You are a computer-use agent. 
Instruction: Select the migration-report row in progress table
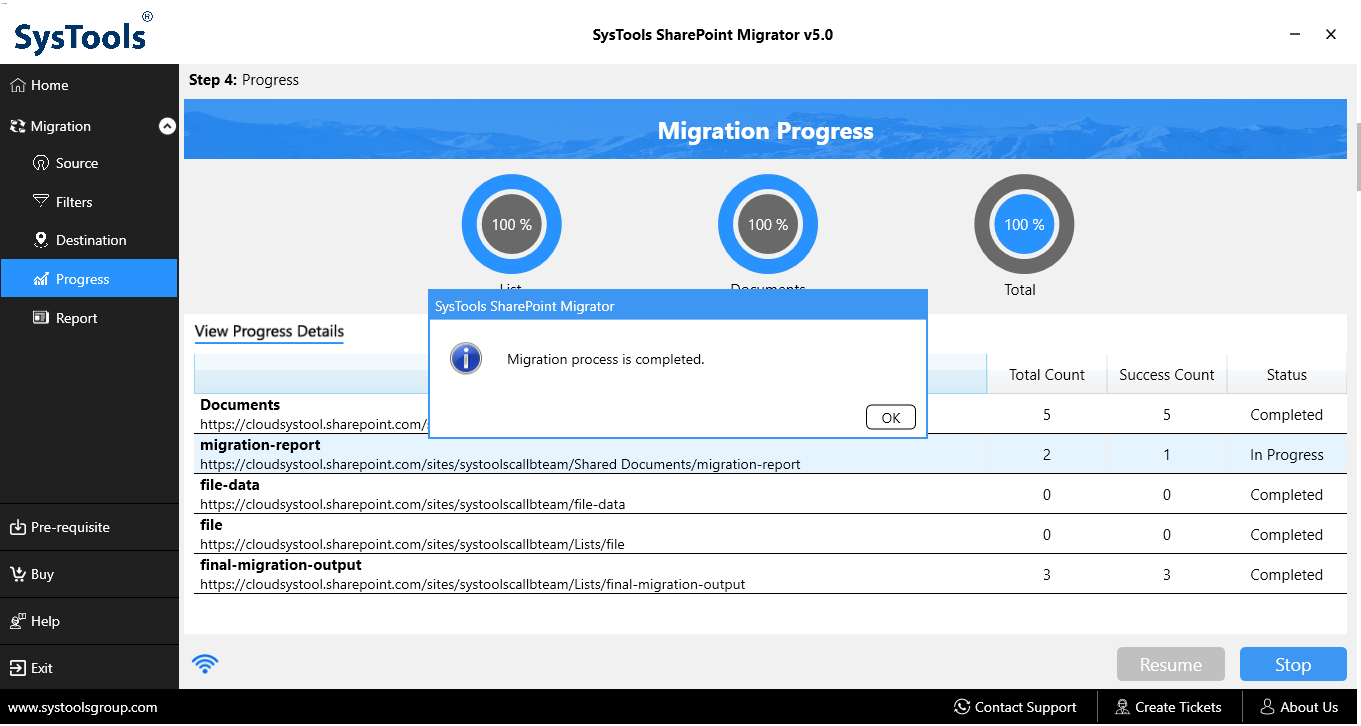click(600, 463)
